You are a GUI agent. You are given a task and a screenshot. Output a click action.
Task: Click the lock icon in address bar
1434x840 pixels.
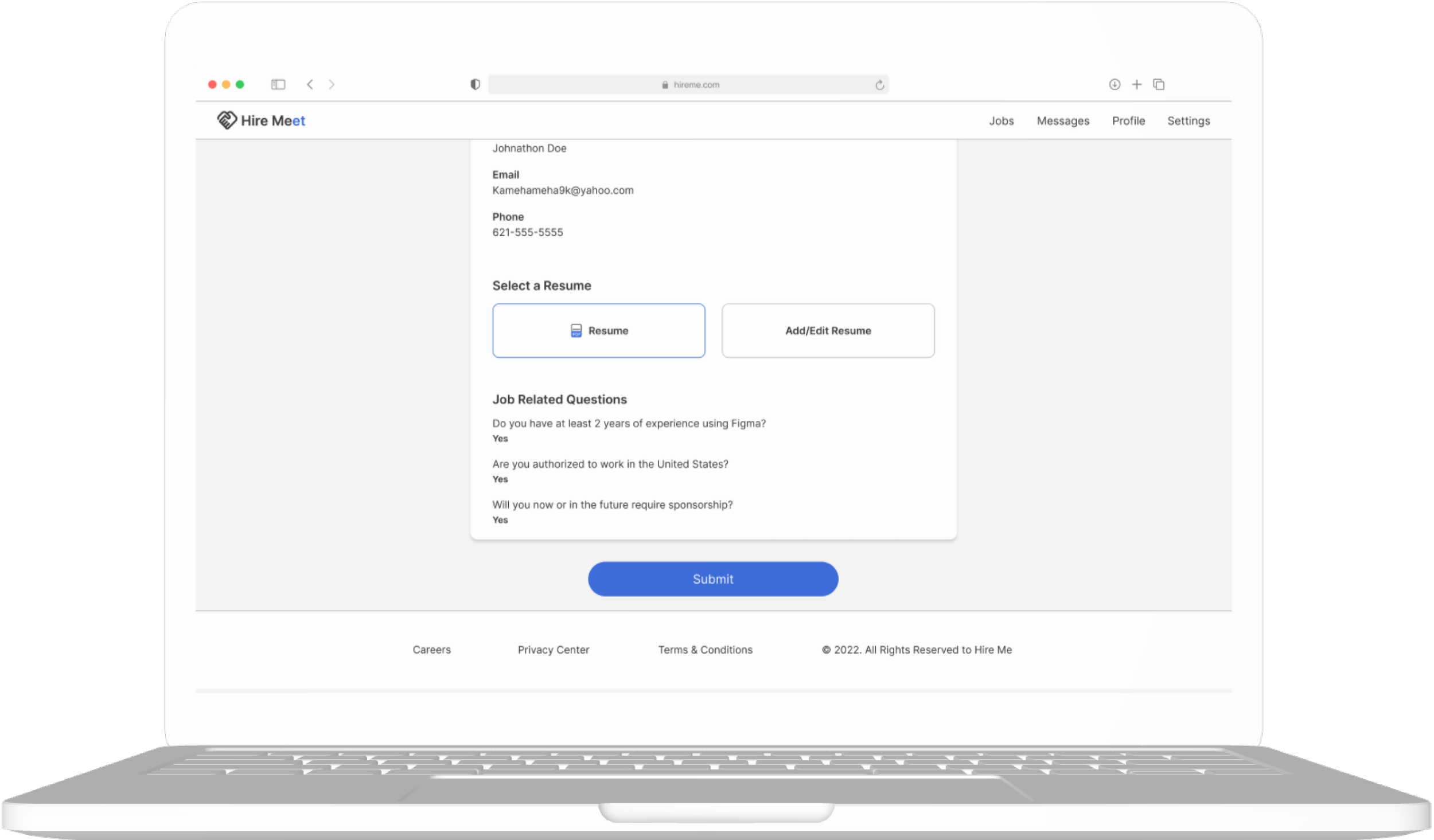click(x=665, y=85)
